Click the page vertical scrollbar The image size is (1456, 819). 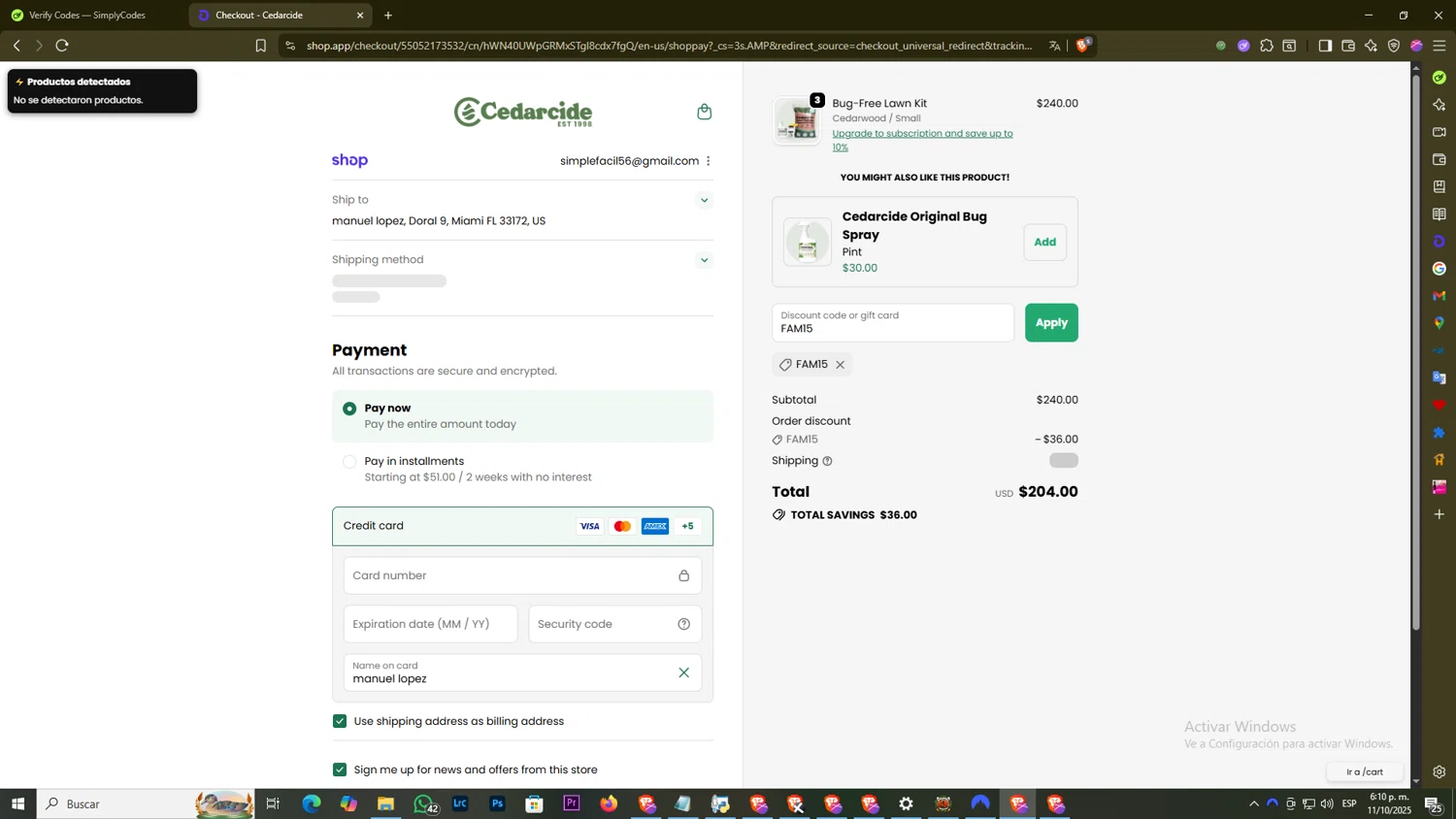tap(1416, 351)
